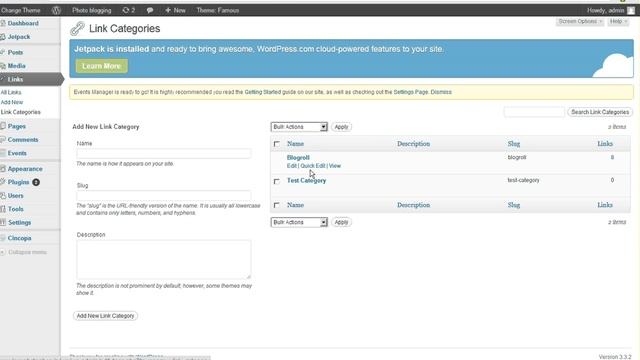Click the plugins update count badge
Image resolution: width=640 pixels, height=360 pixels.
36,182
